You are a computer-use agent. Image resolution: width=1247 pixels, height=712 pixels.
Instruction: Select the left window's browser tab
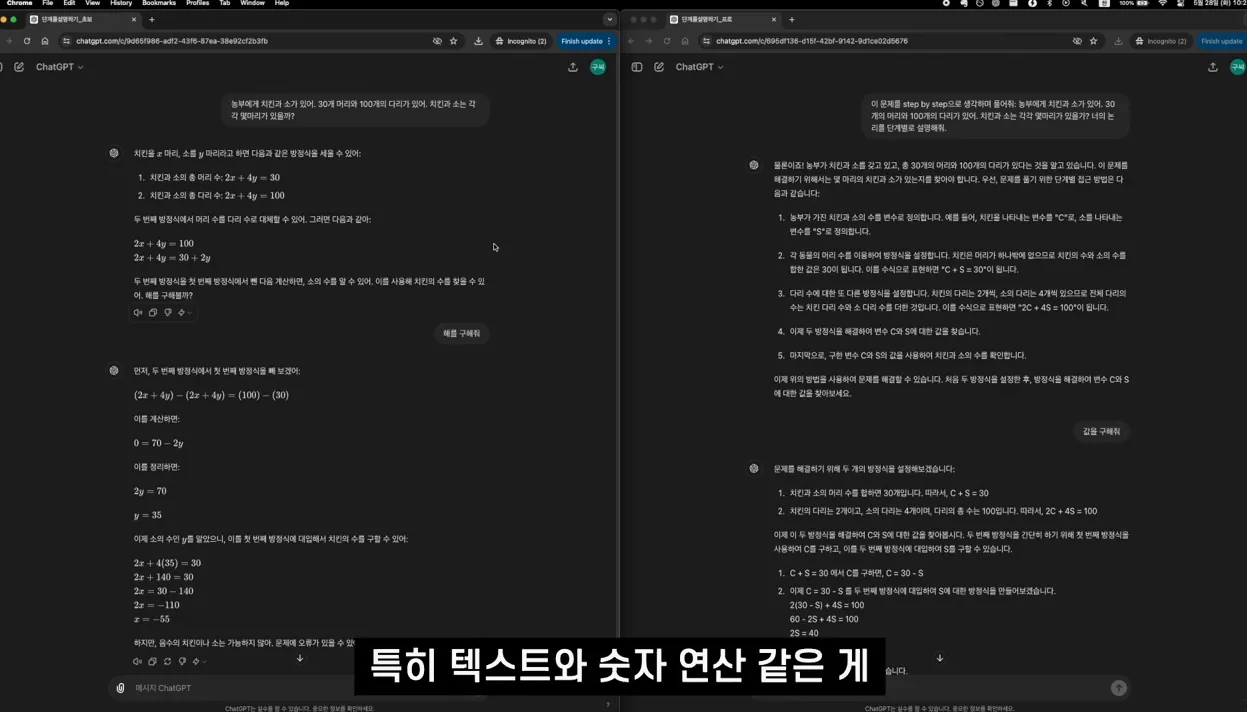click(x=83, y=19)
